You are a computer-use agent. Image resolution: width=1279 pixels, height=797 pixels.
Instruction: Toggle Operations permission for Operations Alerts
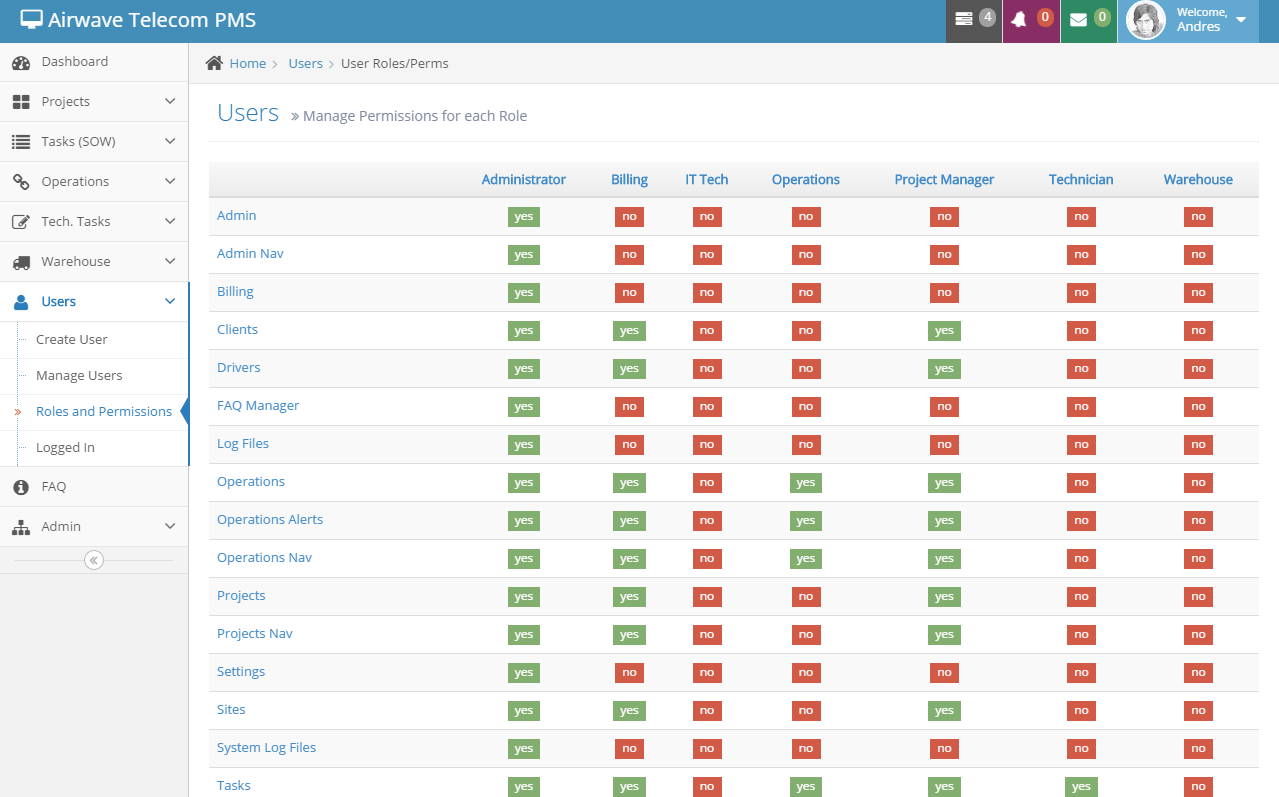pos(806,521)
